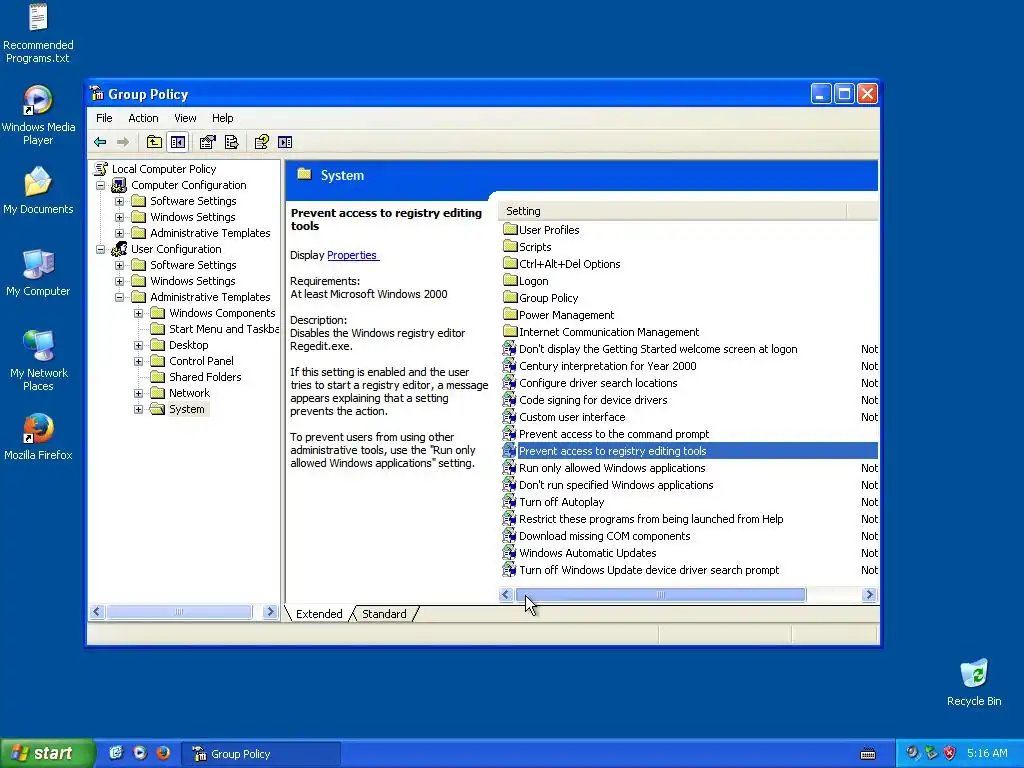1024x768 pixels.
Task: Expand the Desktop tree node
Action: click(138, 345)
